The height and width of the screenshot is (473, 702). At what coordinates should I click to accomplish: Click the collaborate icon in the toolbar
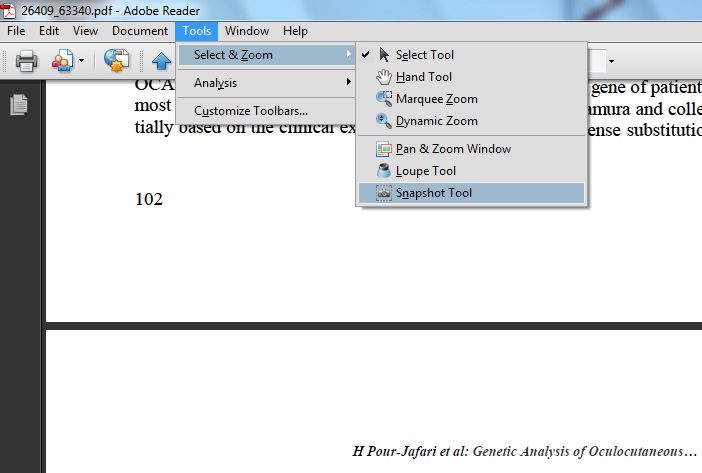[117, 62]
